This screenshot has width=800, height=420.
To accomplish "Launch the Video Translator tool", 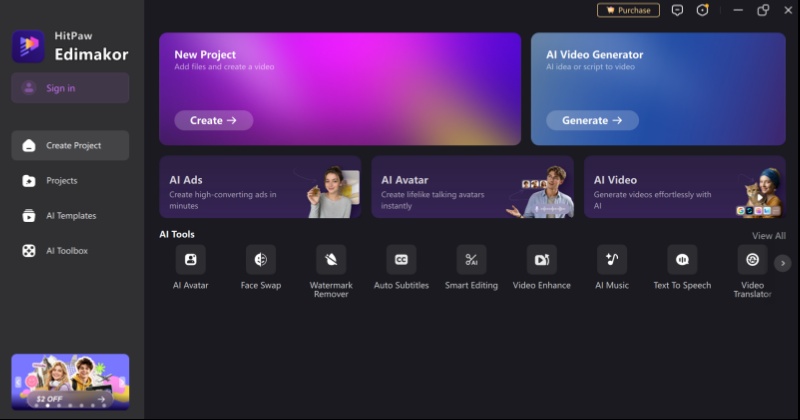I will point(753,260).
